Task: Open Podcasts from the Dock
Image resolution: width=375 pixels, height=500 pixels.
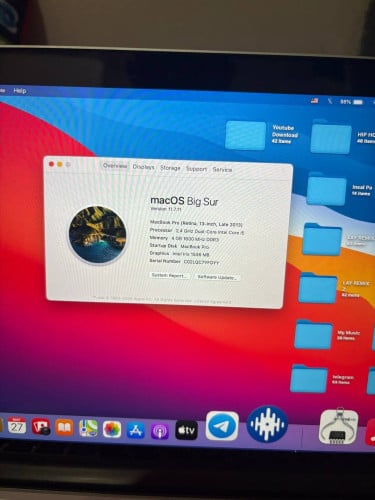Action: pos(160,431)
